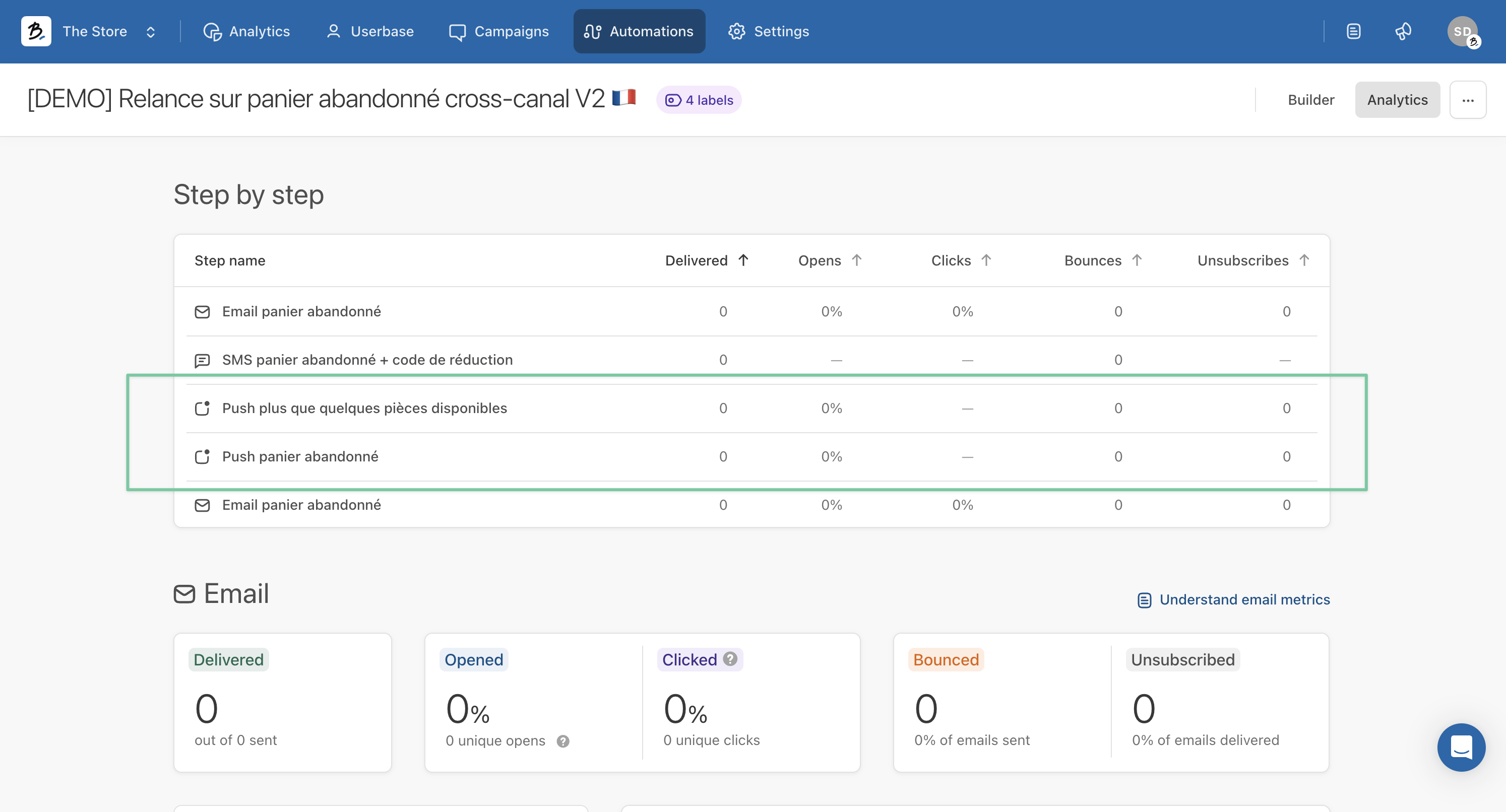Show help for unique opens
Viewport: 1506px width, 812px height.
tap(563, 741)
